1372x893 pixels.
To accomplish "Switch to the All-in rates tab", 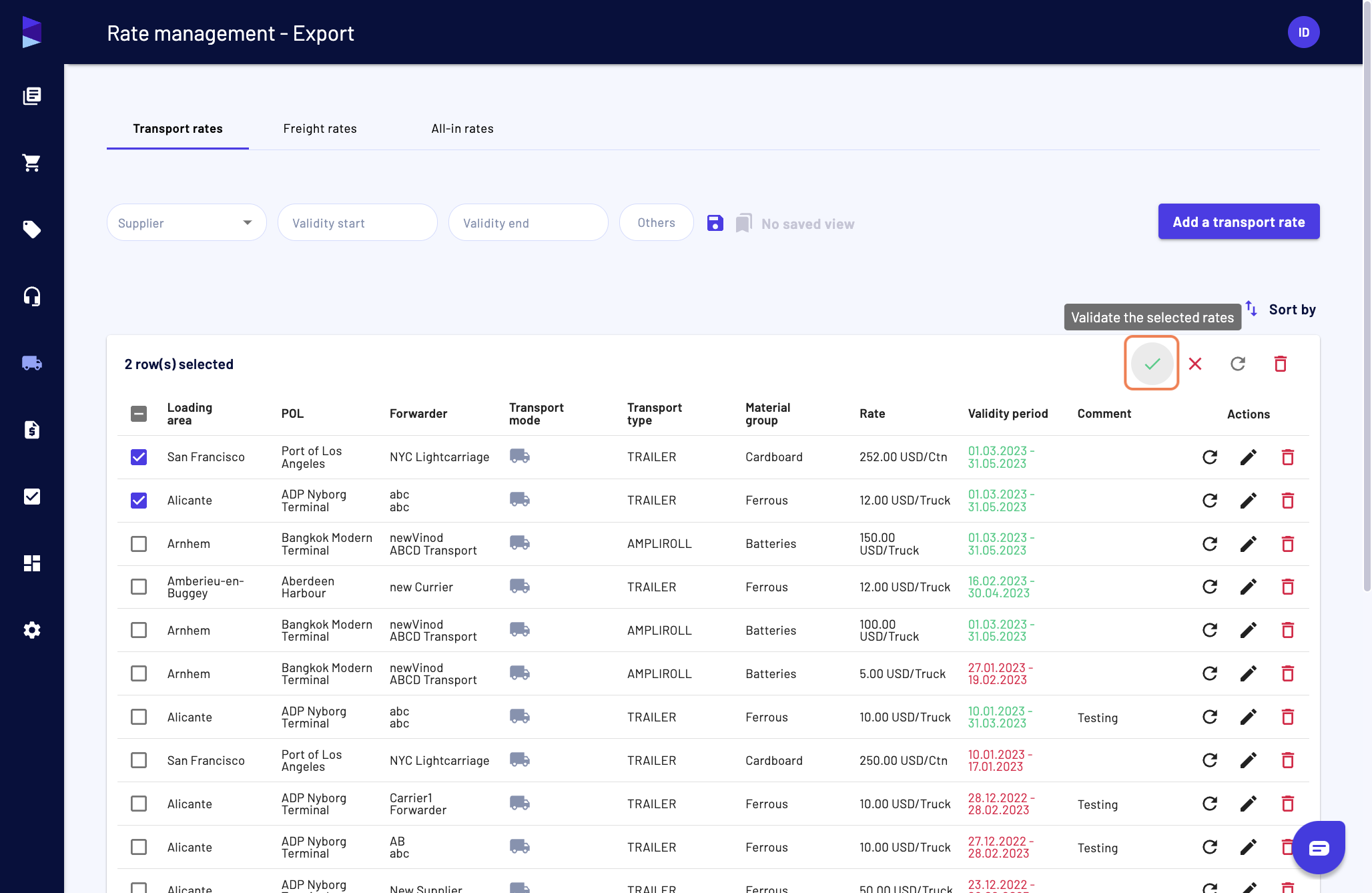I will pyautogui.click(x=462, y=129).
